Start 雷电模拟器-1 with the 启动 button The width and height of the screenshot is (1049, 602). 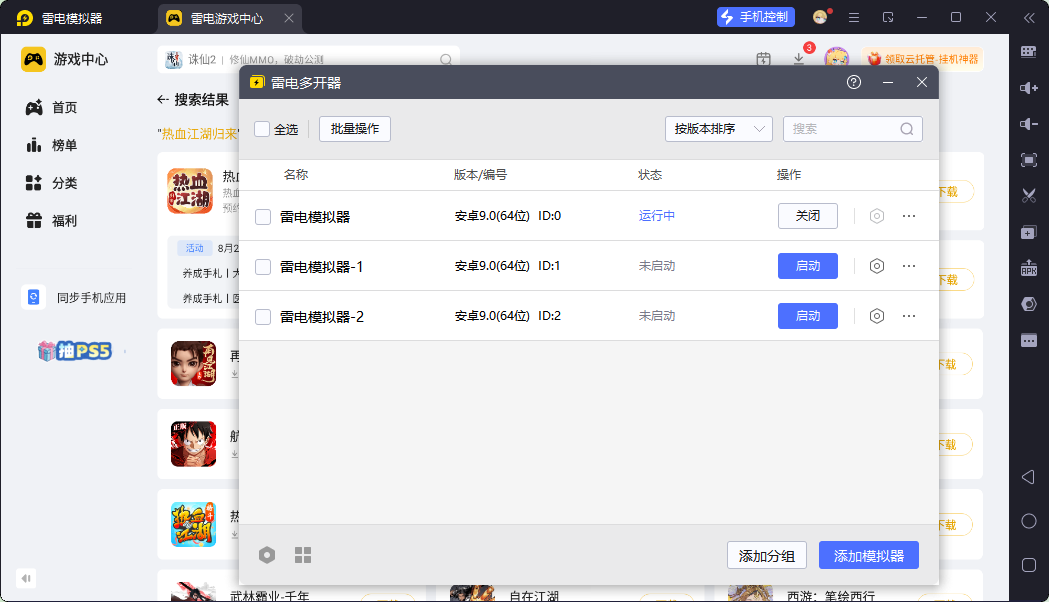(x=807, y=266)
